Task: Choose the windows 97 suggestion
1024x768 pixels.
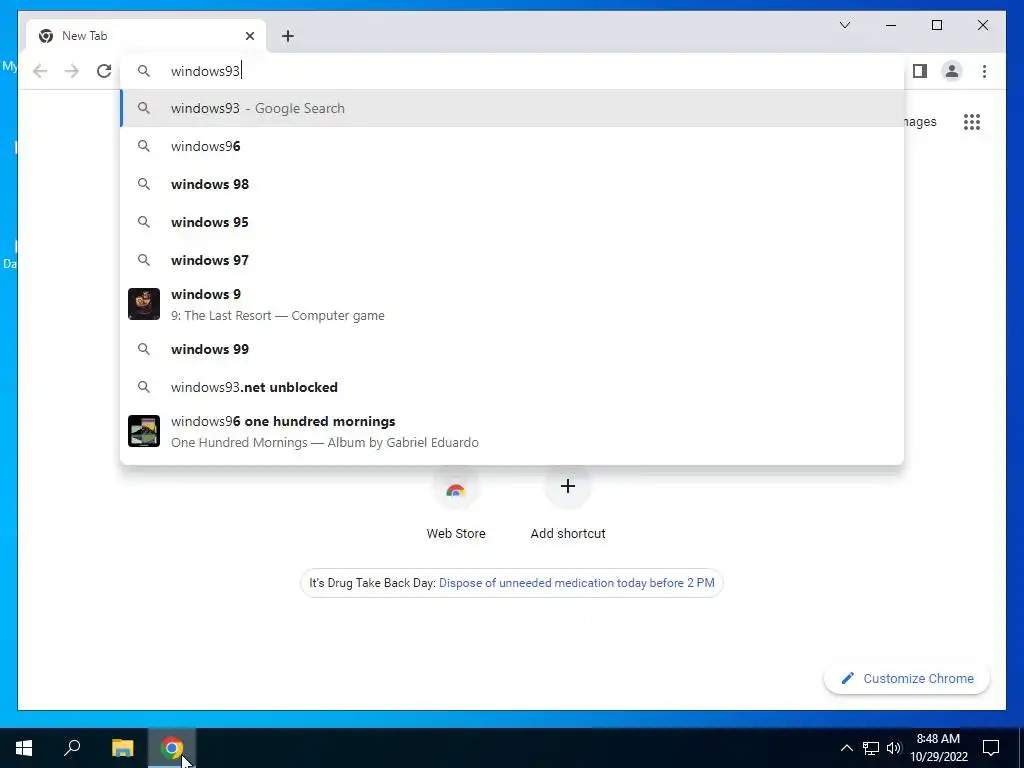Action: pos(512,260)
